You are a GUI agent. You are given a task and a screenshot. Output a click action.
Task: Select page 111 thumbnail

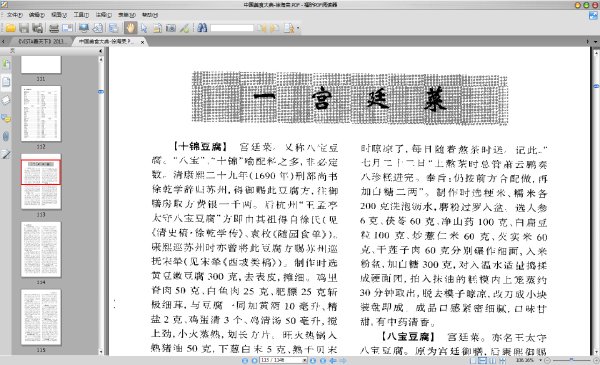[x=41, y=65]
